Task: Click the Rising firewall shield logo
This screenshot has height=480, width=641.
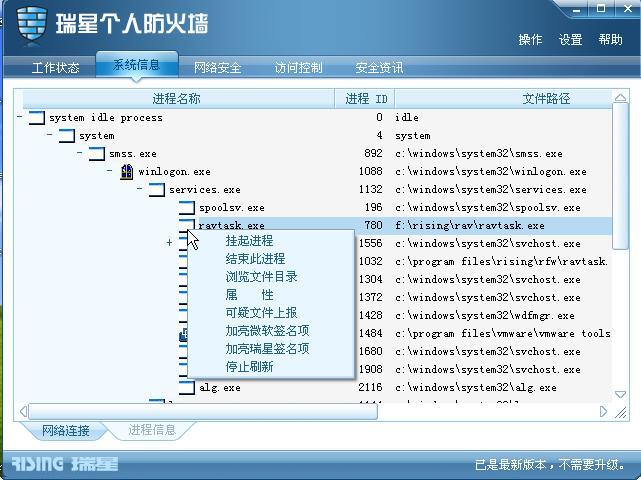Action: (x=32, y=23)
